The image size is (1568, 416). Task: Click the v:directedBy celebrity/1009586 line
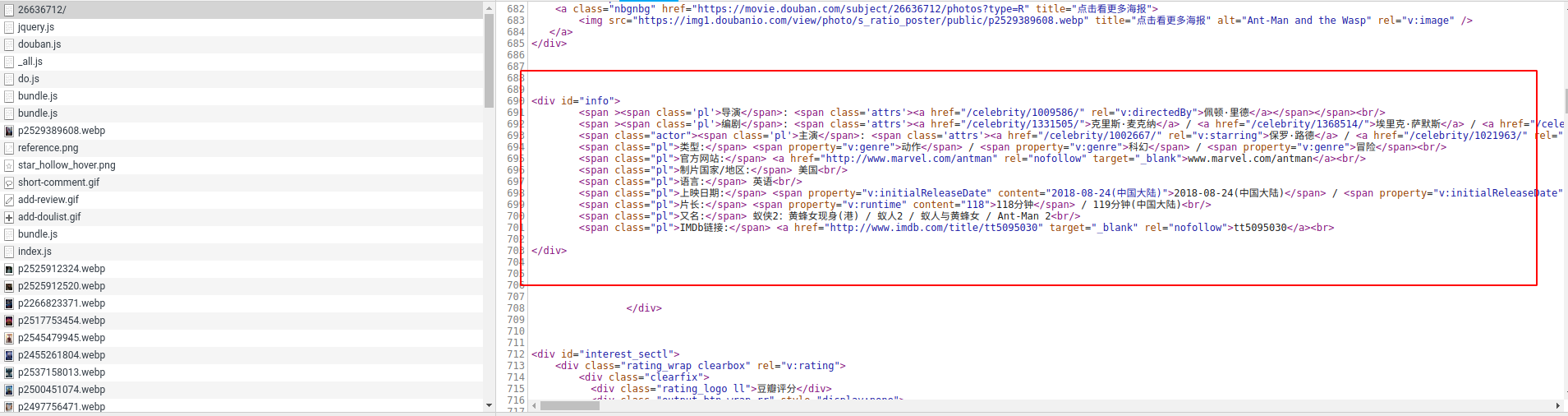(x=982, y=113)
